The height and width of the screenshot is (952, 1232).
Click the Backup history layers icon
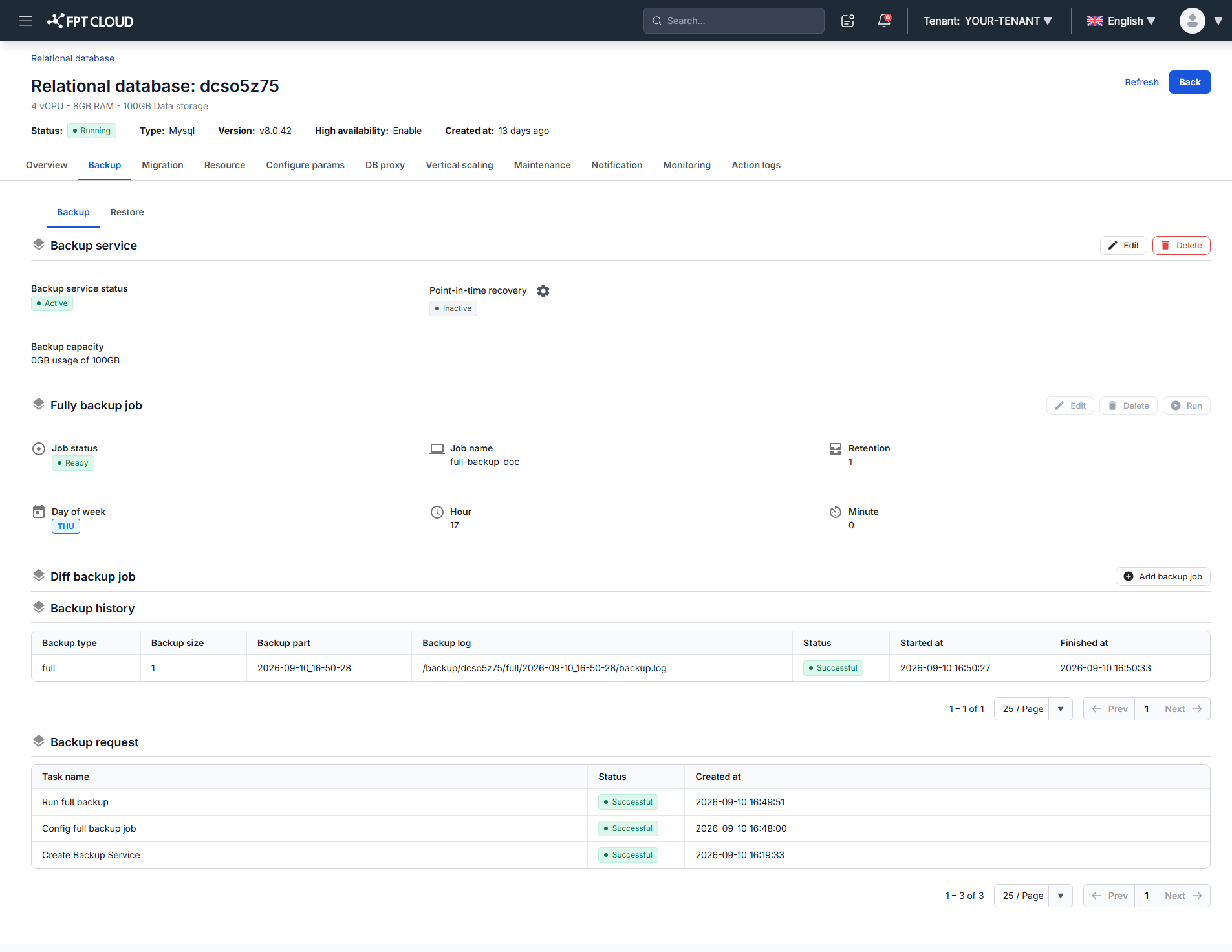(x=39, y=607)
